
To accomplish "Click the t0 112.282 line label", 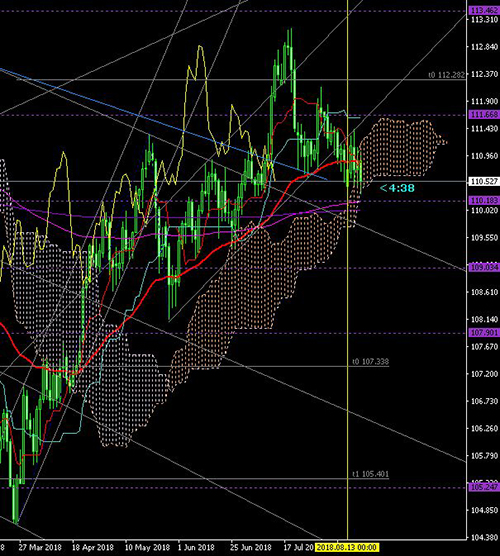I will [446, 75].
